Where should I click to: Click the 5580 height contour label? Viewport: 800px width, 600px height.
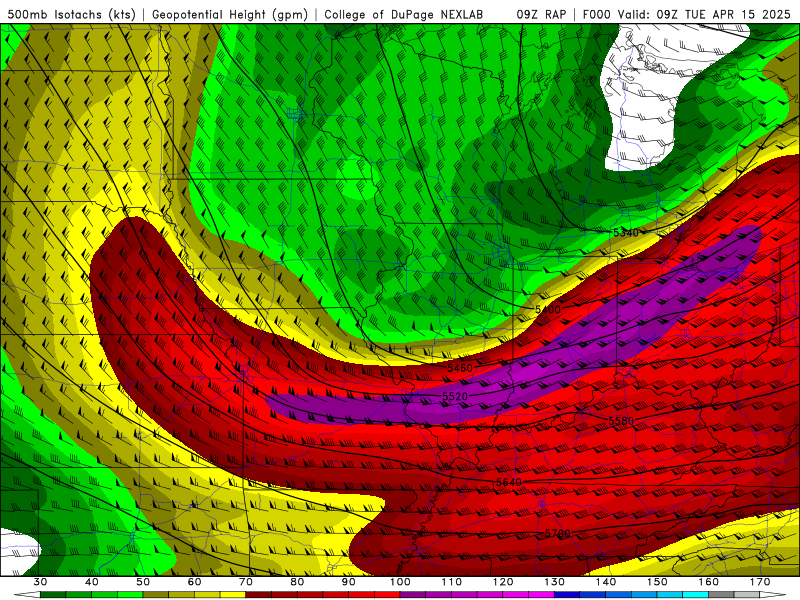621,420
